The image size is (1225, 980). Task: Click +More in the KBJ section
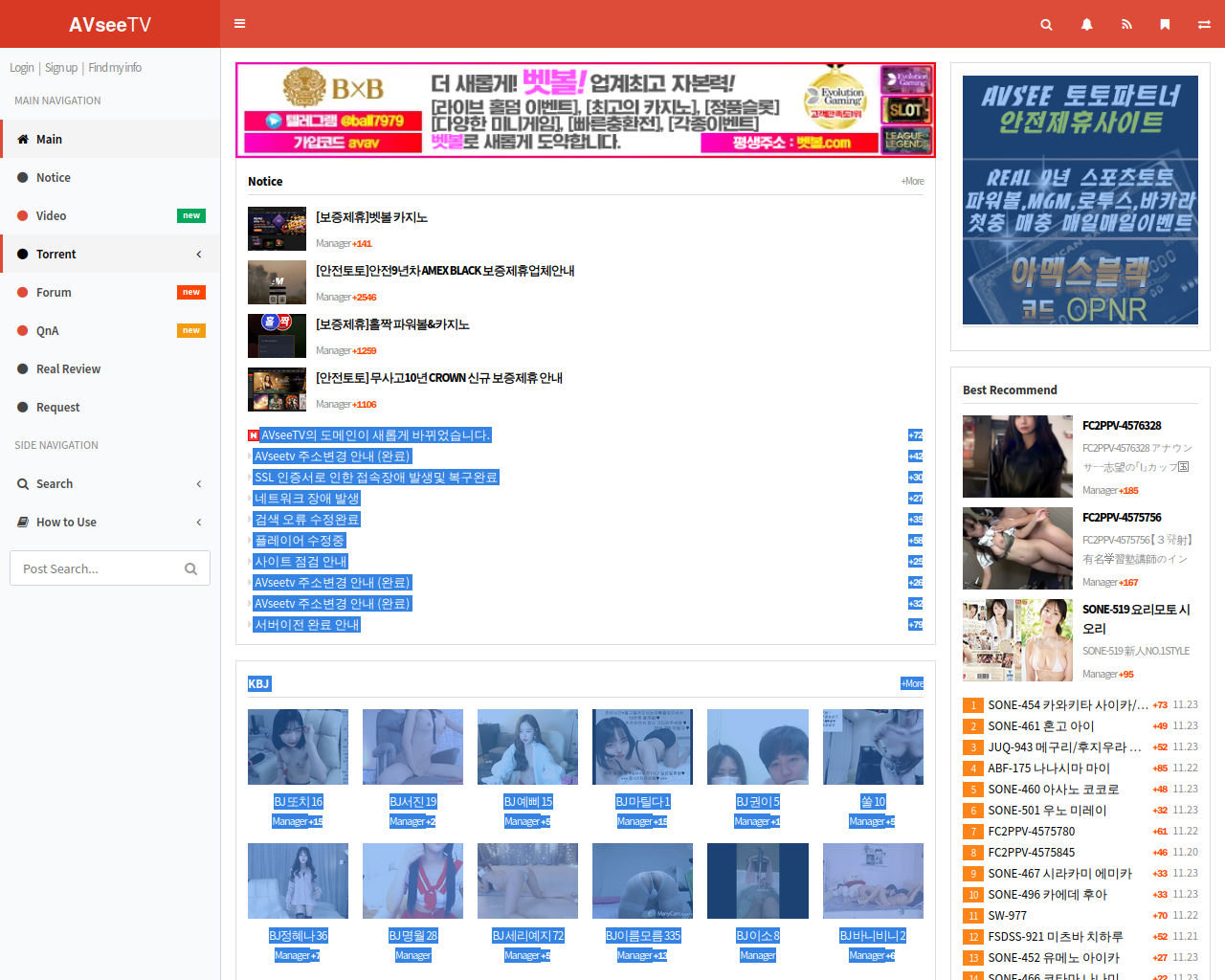(x=912, y=683)
